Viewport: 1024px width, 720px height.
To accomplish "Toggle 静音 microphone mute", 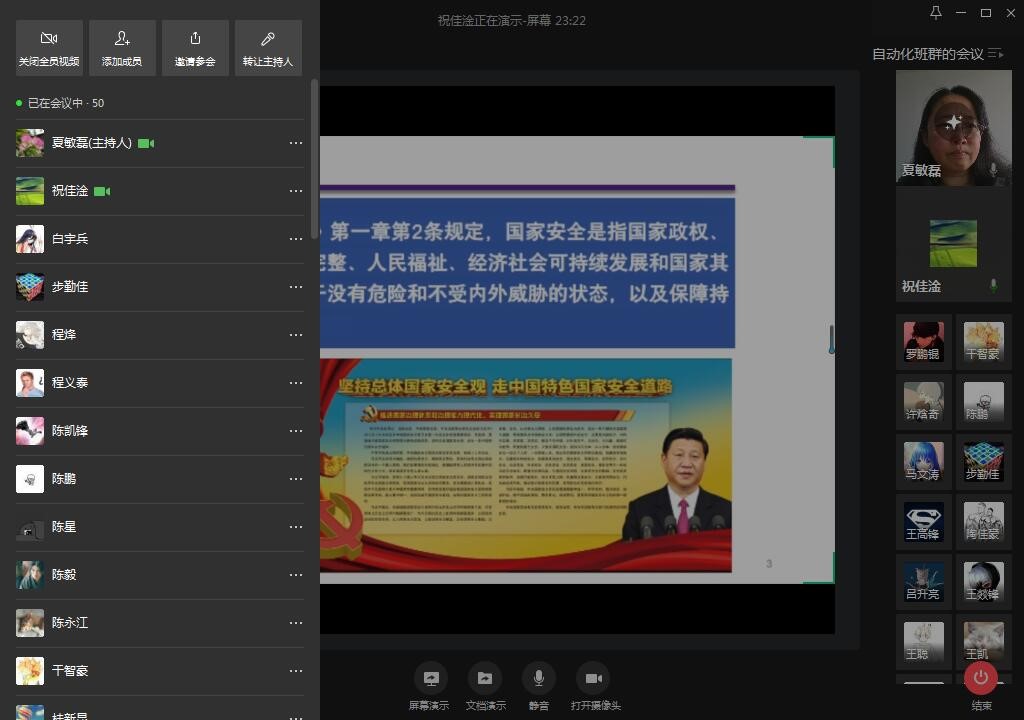I will (539, 686).
